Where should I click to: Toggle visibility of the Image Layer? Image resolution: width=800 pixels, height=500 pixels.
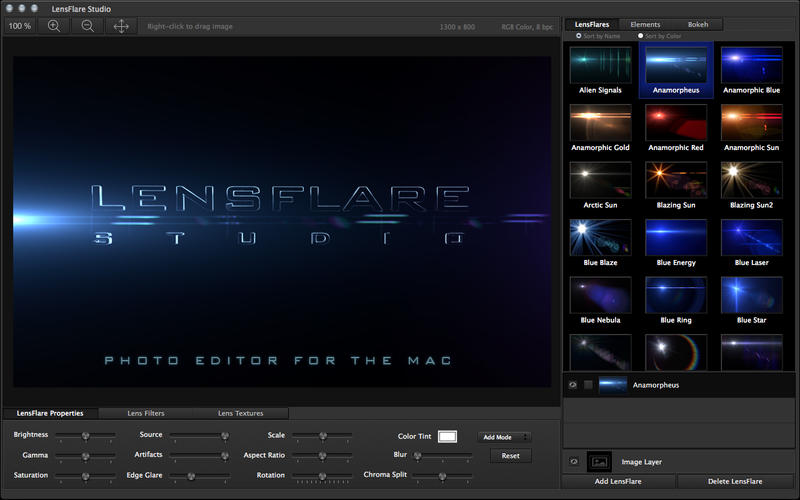pos(573,462)
